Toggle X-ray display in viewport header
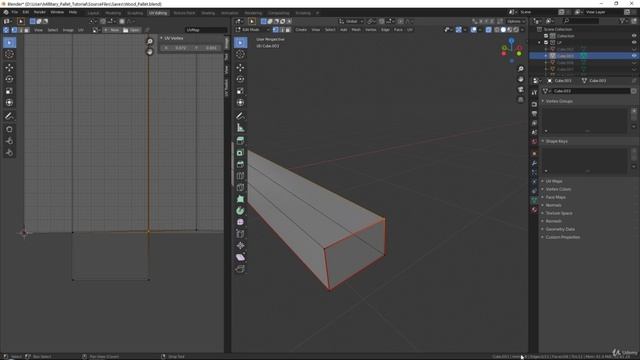 (489, 30)
